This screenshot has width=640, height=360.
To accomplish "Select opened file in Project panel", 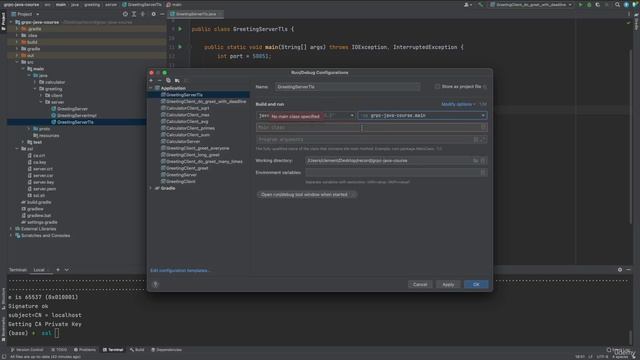I will coord(125,14).
